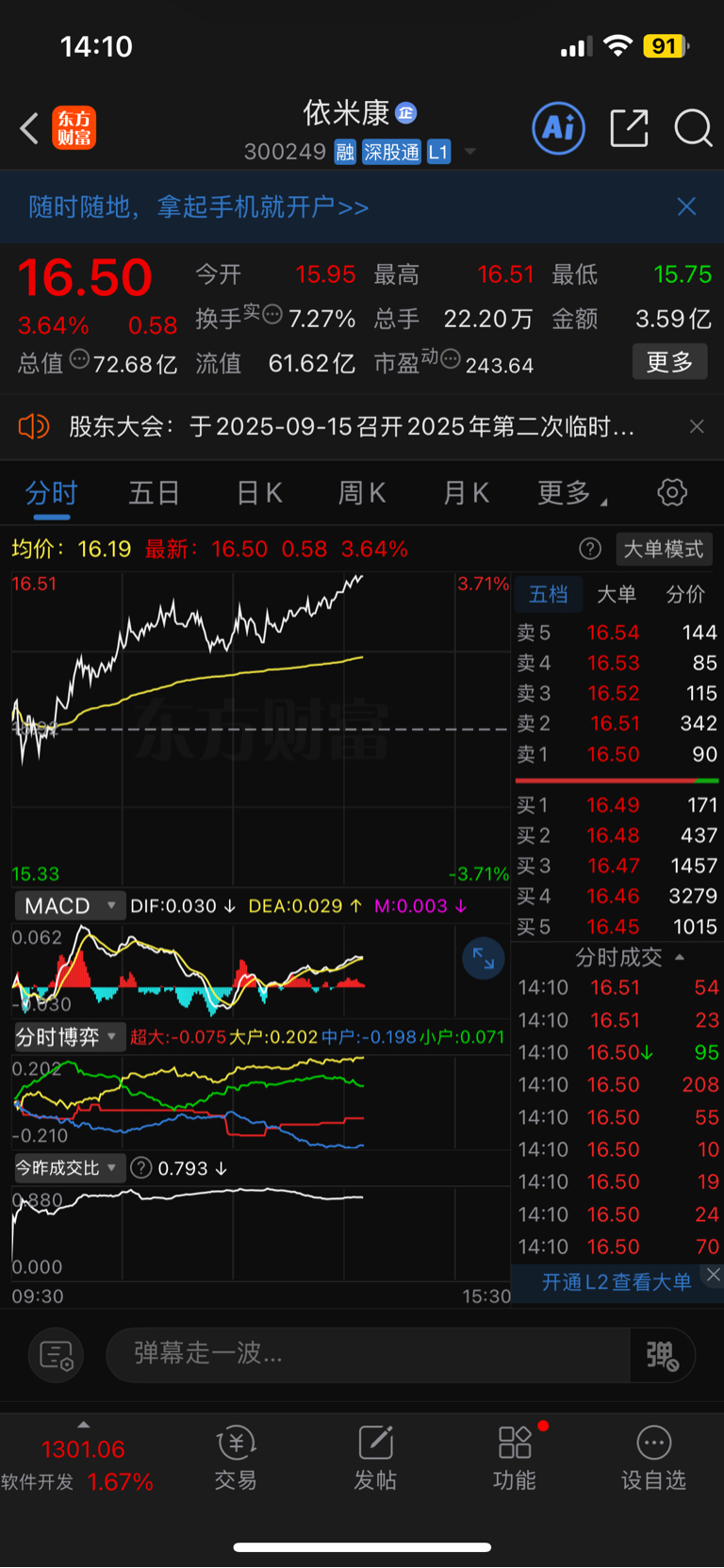
Task: Tap the 今昨成交比 help question icon
Action: (141, 1168)
